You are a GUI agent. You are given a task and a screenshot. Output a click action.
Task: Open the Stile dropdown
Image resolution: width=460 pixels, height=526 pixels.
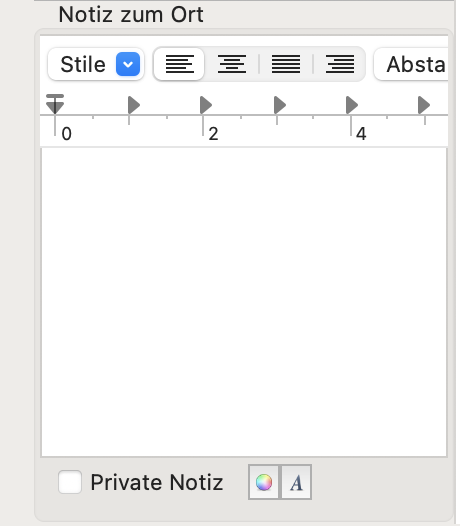click(x=96, y=64)
